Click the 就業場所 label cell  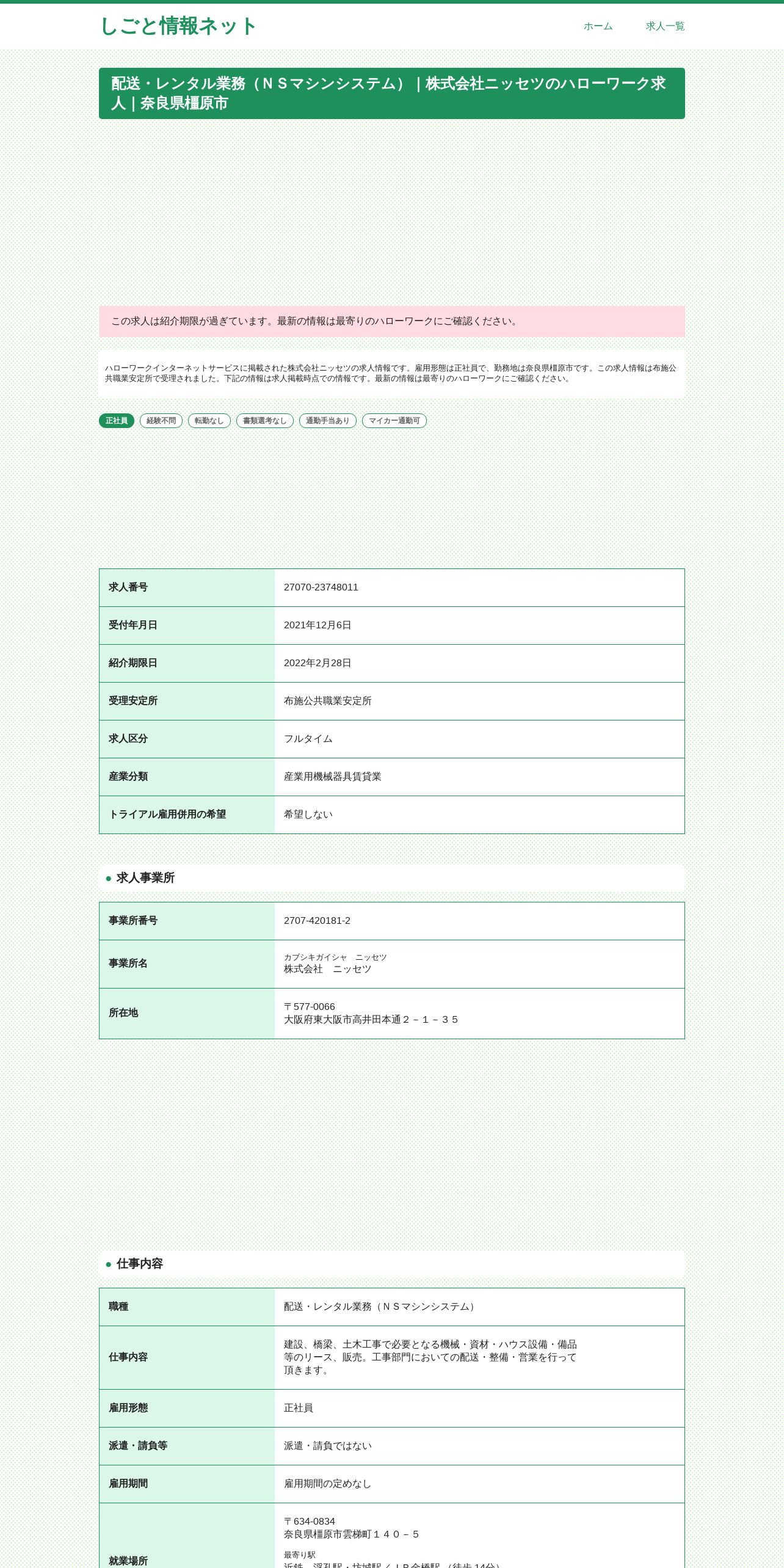tap(187, 1536)
